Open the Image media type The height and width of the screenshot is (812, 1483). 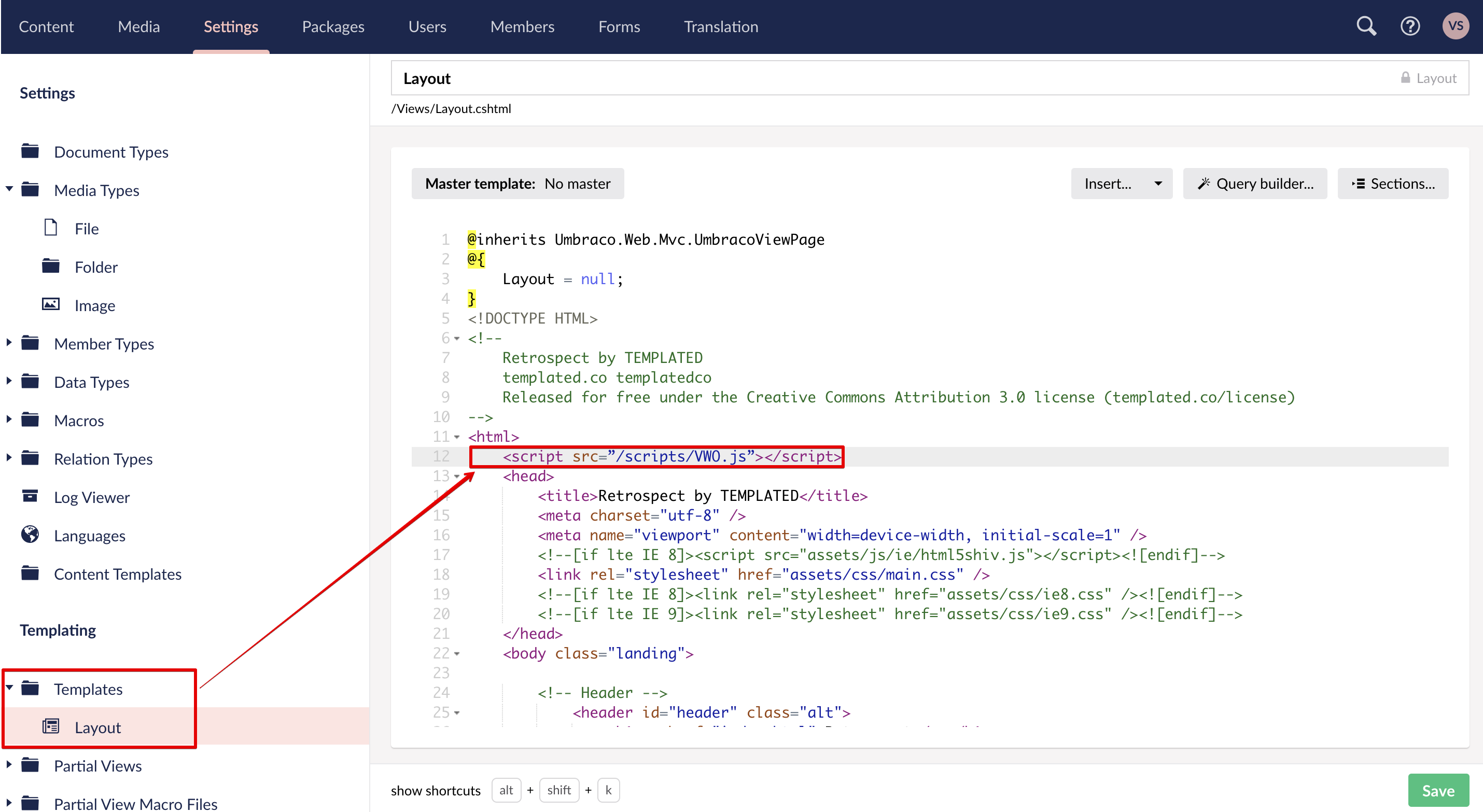tap(94, 305)
